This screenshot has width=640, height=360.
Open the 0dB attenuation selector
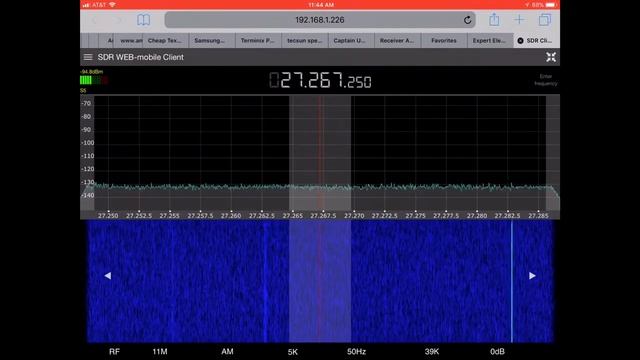click(x=497, y=351)
